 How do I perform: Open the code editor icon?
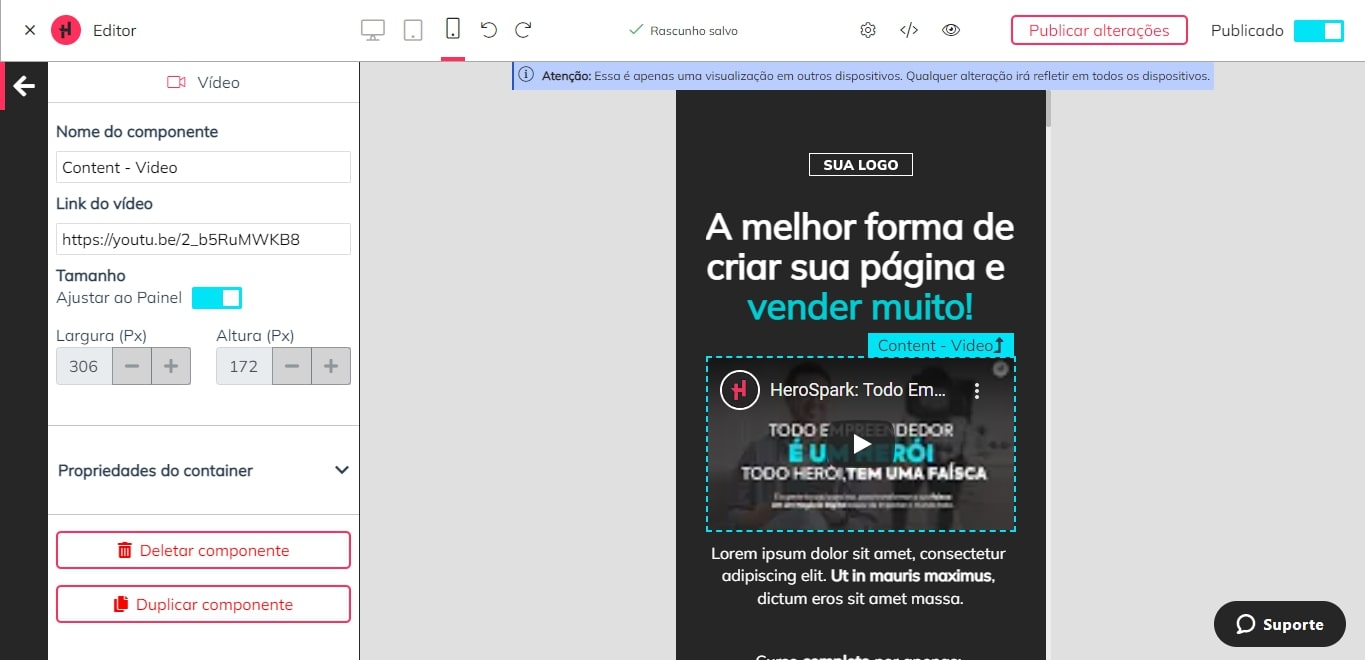[909, 30]
